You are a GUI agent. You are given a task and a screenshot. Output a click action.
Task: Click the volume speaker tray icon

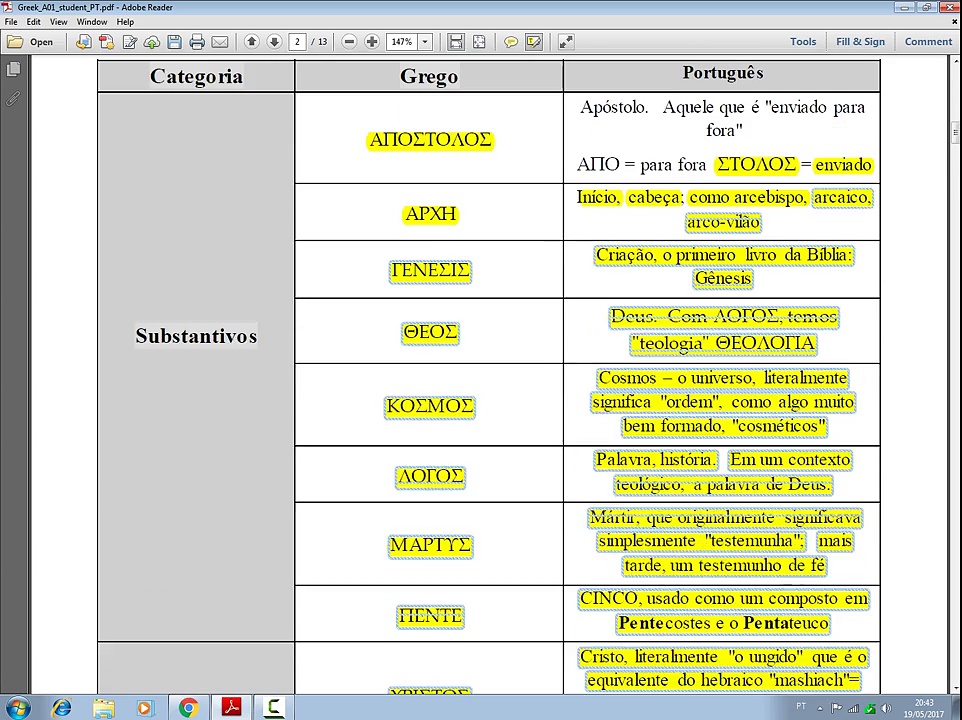click(886, 708)
